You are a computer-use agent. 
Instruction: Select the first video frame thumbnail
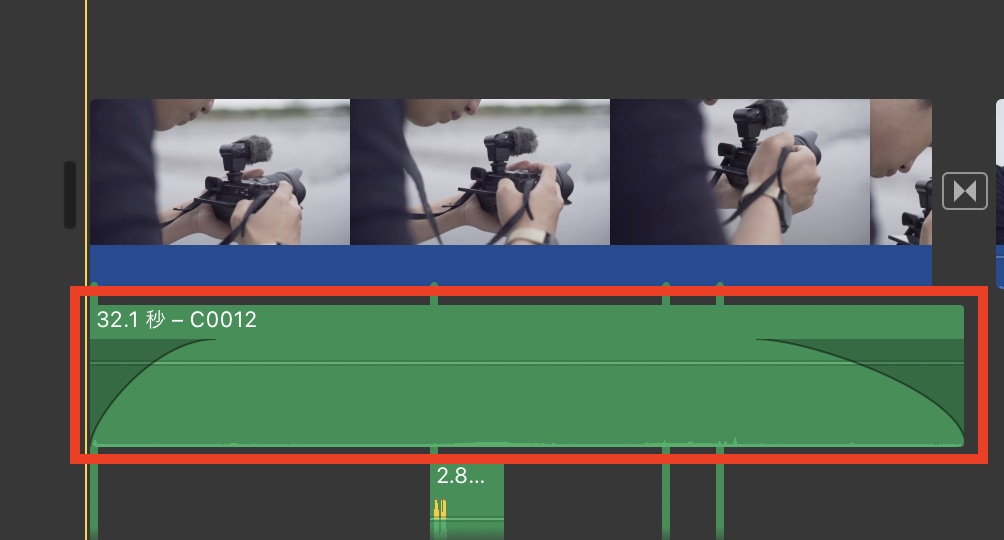point(220,172)
